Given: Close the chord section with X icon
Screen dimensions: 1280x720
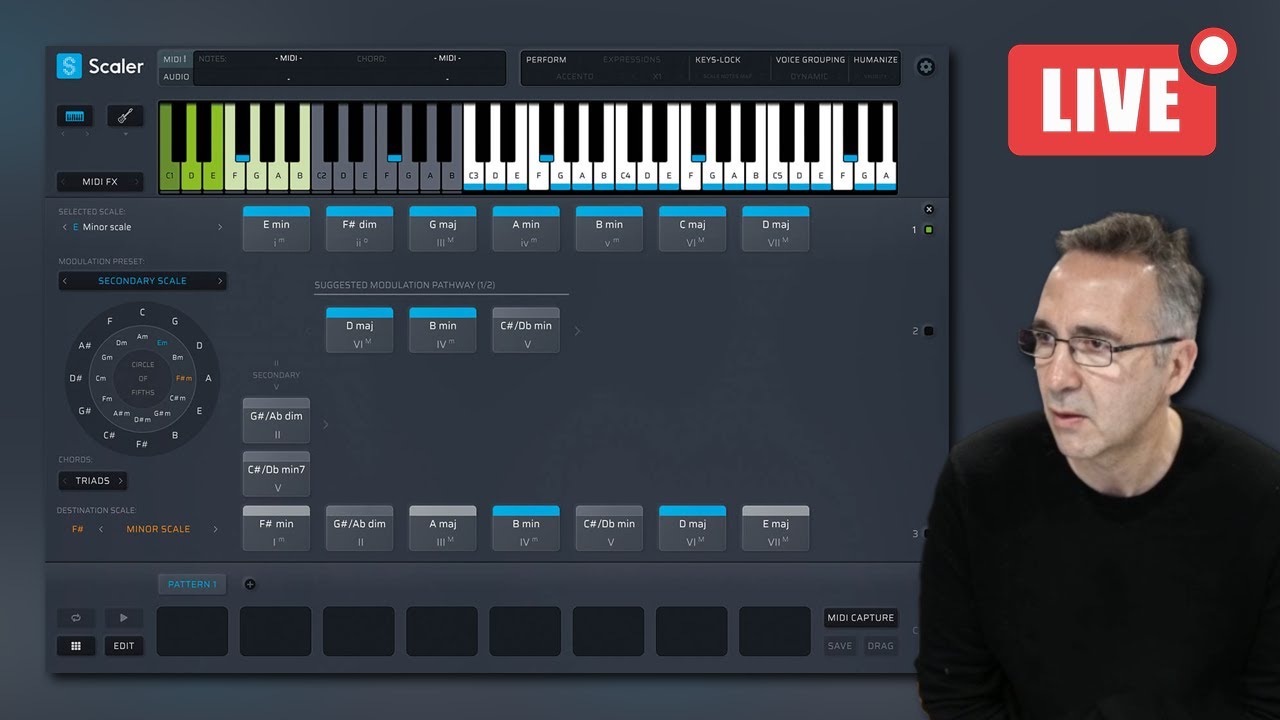Looking at the screenshot, I should [929, 209].
